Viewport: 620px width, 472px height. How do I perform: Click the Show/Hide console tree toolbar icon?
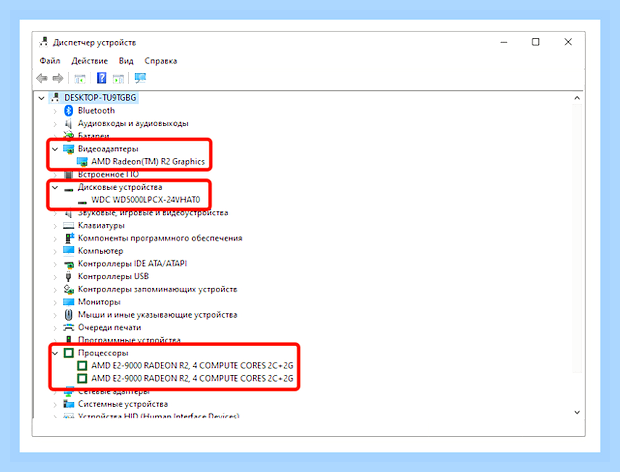tap(80, 79)
